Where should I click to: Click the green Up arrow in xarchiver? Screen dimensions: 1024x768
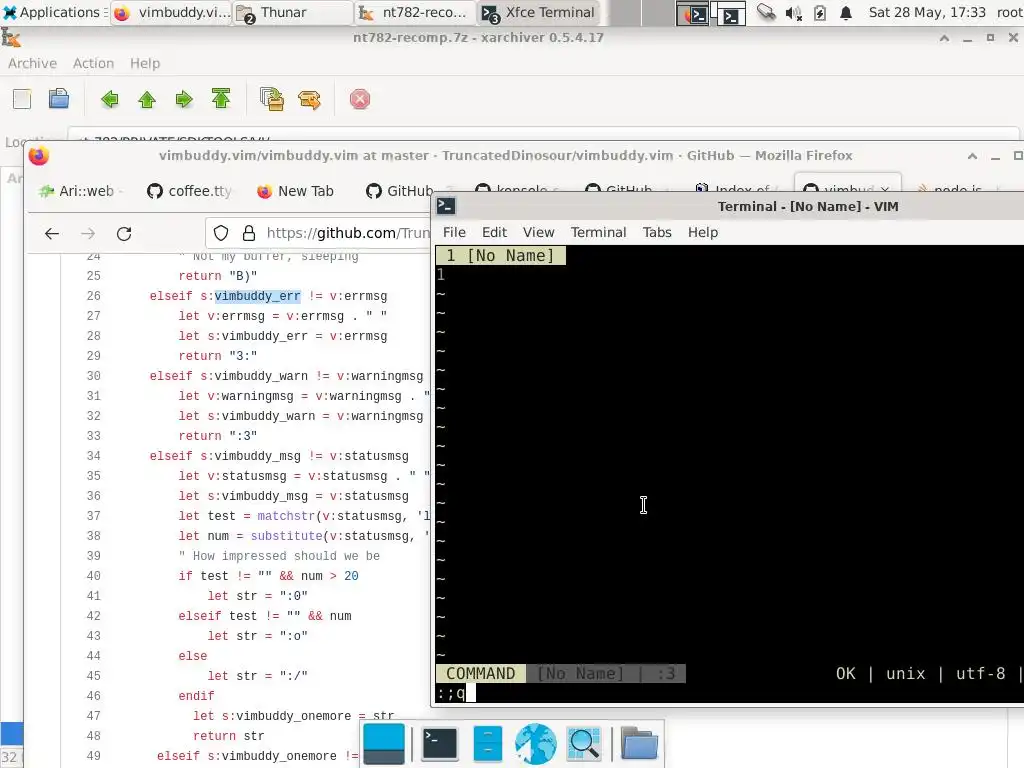pos(147,99)
